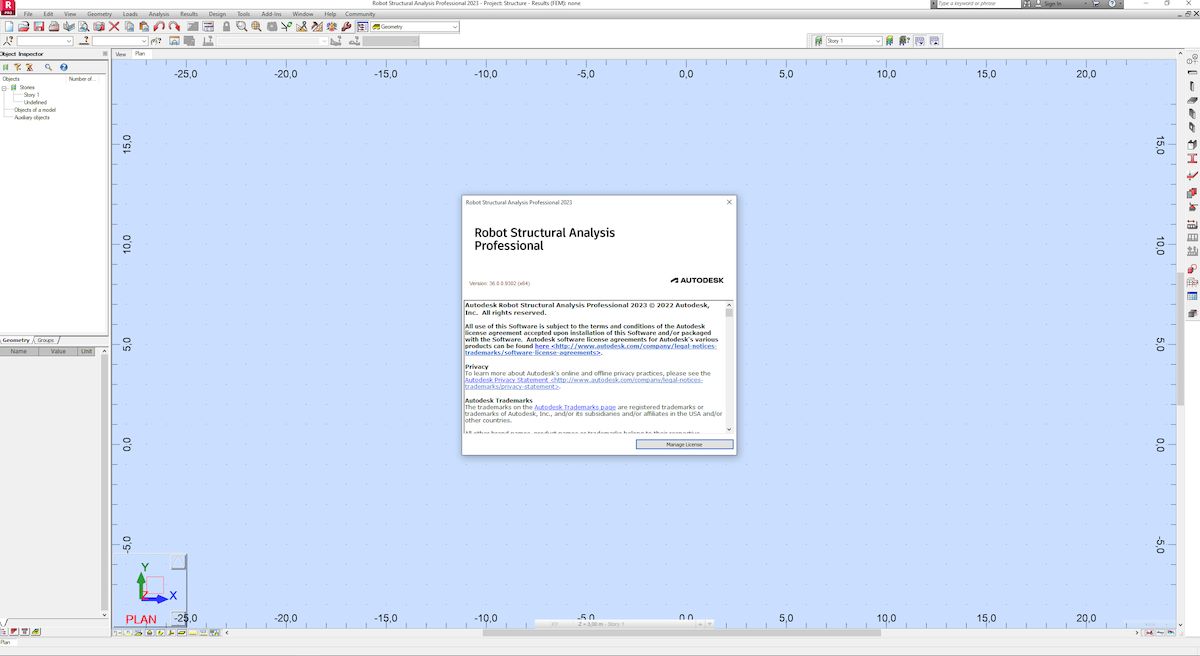Click the Save floppy disk icon
The image size is (1200, 656).
click(38, 26)
